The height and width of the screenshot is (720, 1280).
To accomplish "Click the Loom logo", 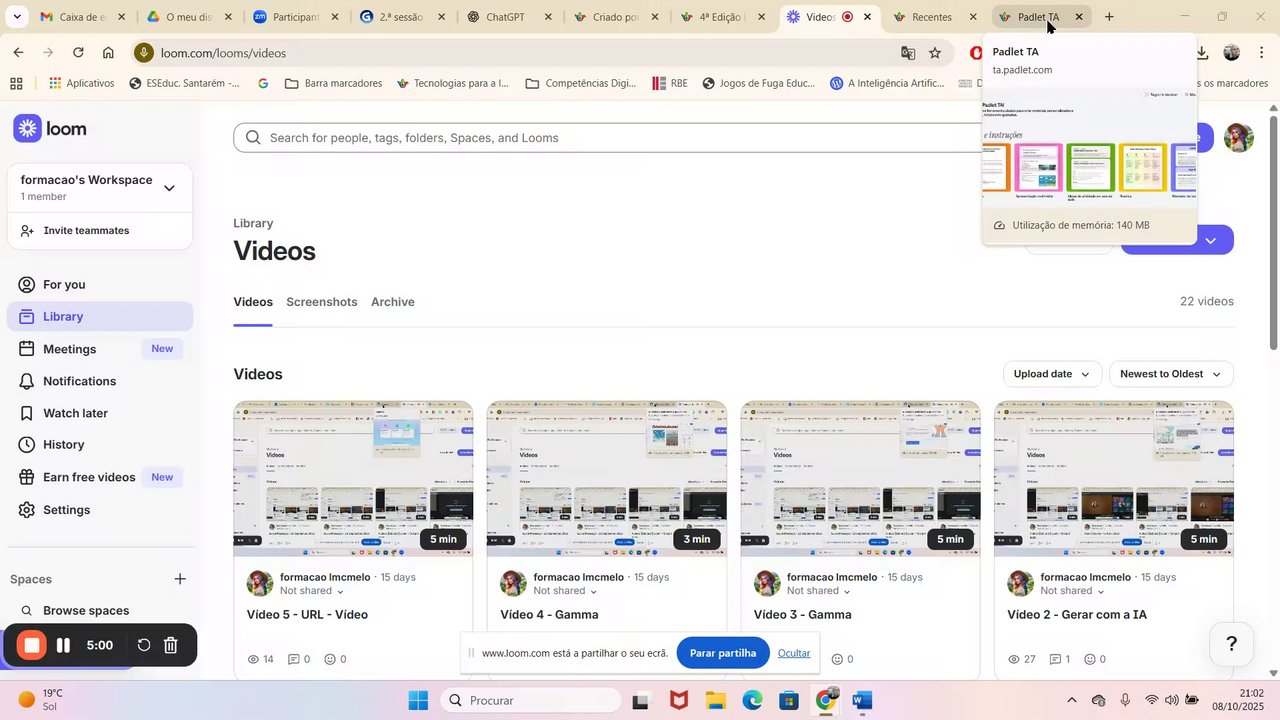I will pos(50,128).
